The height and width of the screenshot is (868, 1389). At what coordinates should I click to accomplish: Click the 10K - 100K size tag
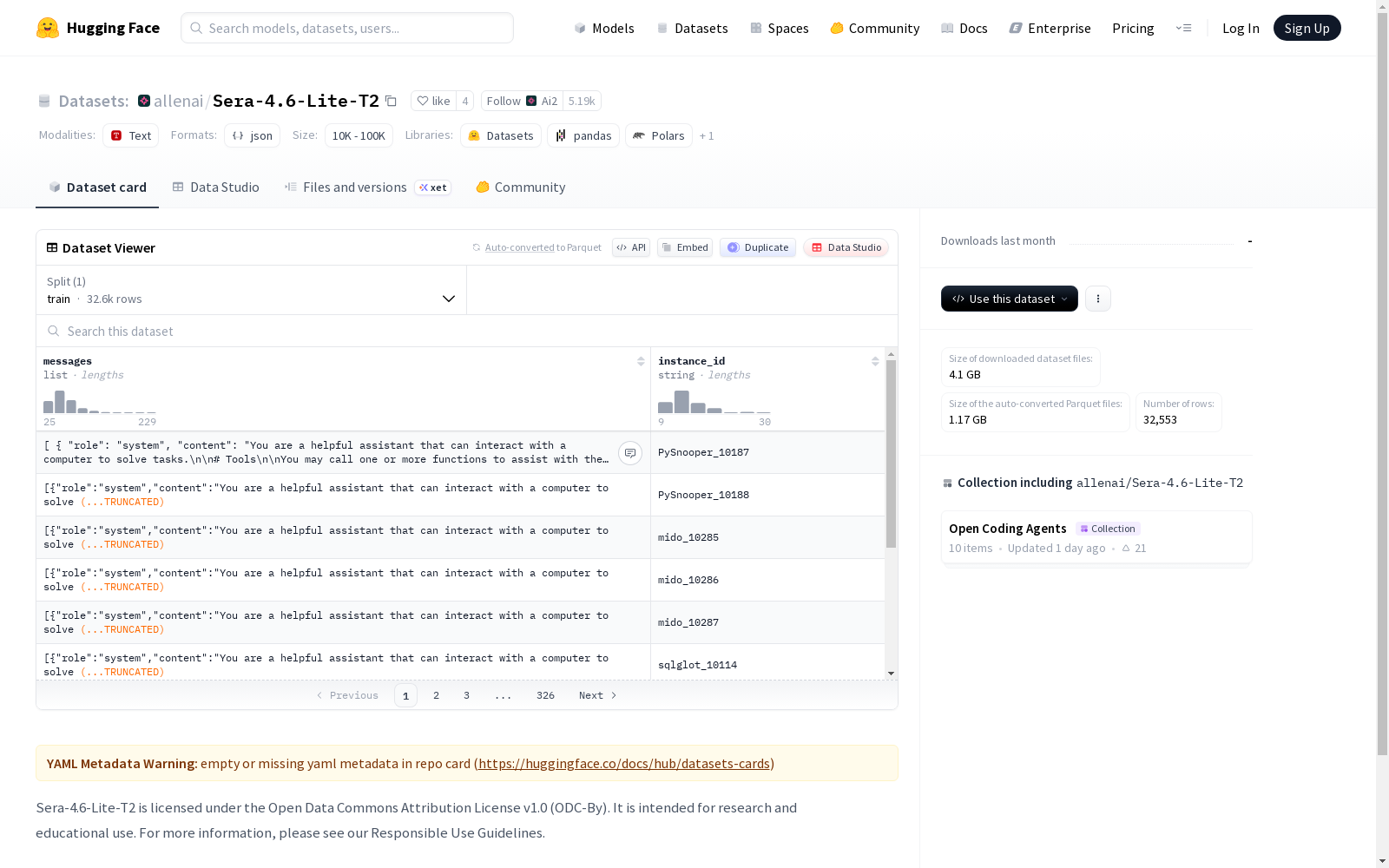359,135
